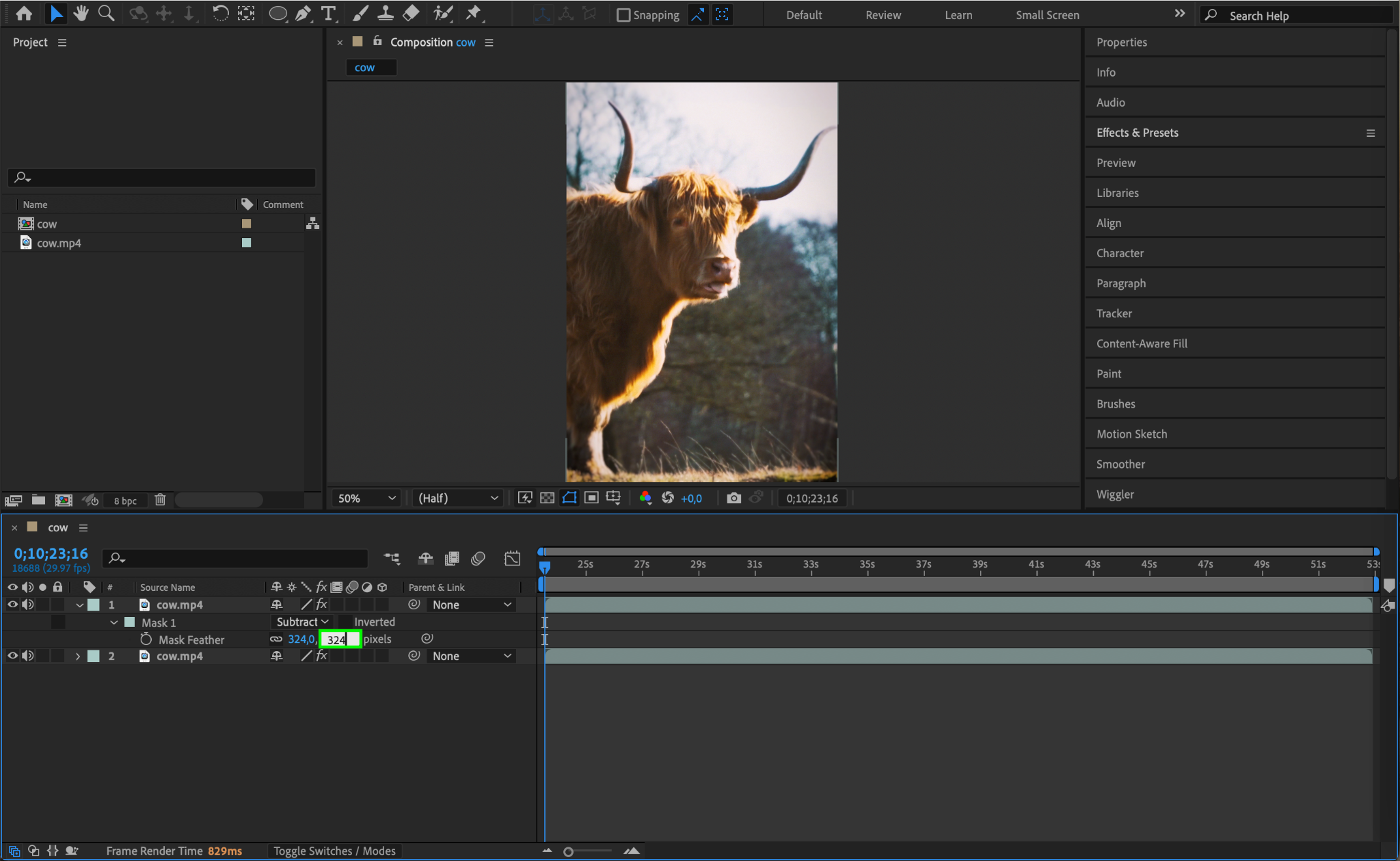Open the 50% magnification dropdown

pos(367,498)
